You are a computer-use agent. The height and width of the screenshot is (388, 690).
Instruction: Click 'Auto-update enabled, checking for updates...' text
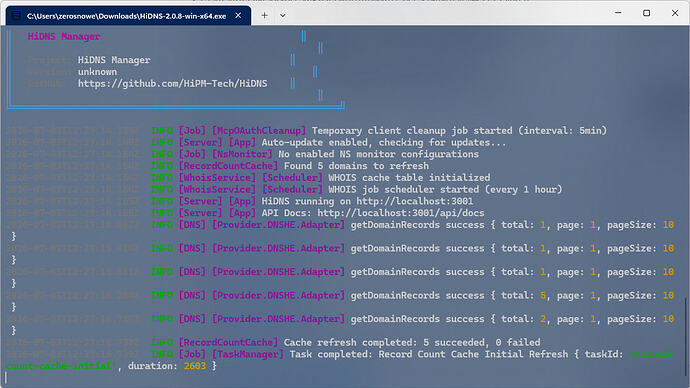pos(384,143)
